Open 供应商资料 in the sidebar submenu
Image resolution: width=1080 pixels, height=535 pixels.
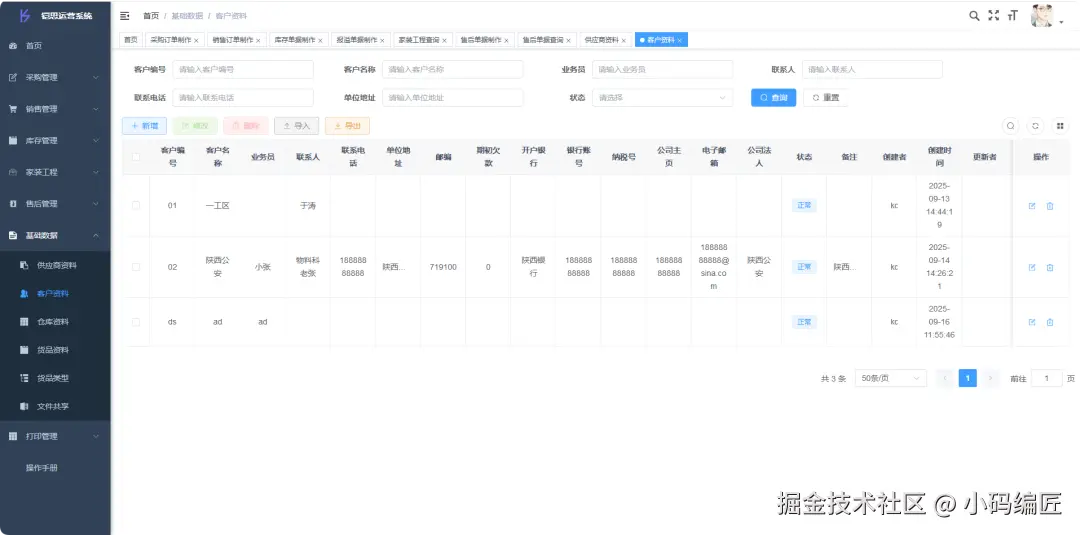click(55, 265)
